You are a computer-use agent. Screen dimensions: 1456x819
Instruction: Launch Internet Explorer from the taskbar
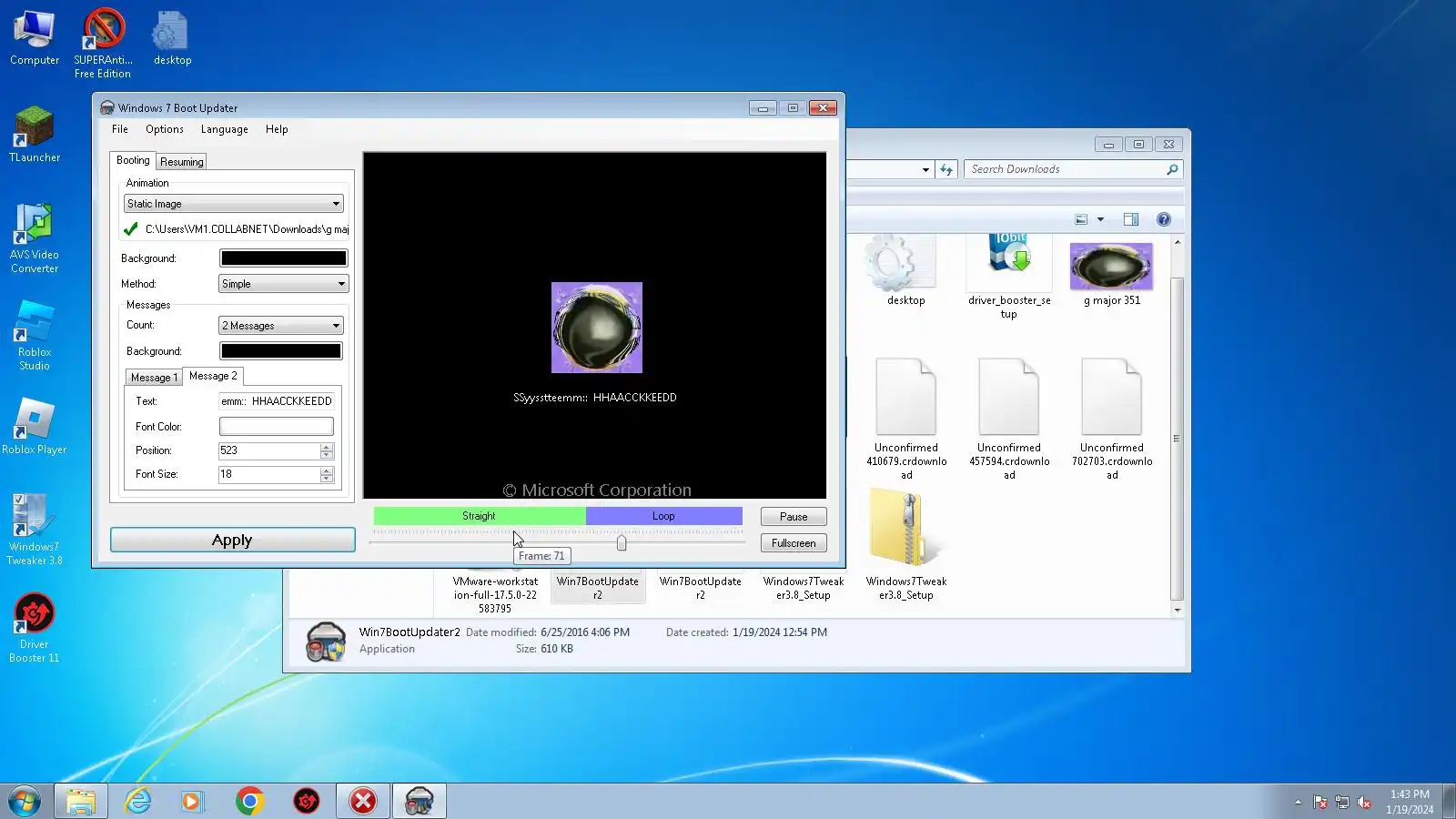coord(137,801)
